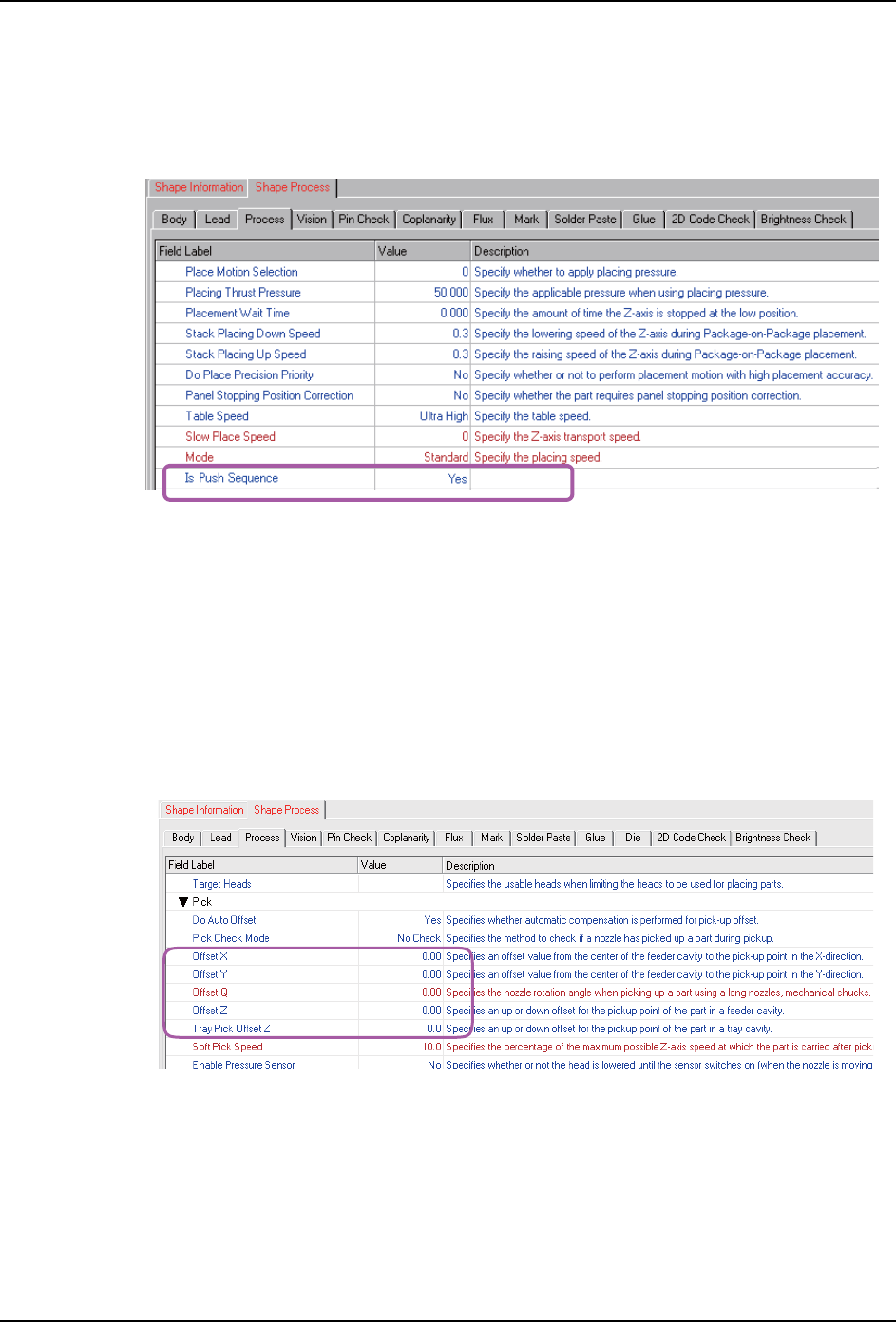This screenshot has width=896, height=1322.
Task: Open Shape Process tab in upper panel
Action: [293, 188]
